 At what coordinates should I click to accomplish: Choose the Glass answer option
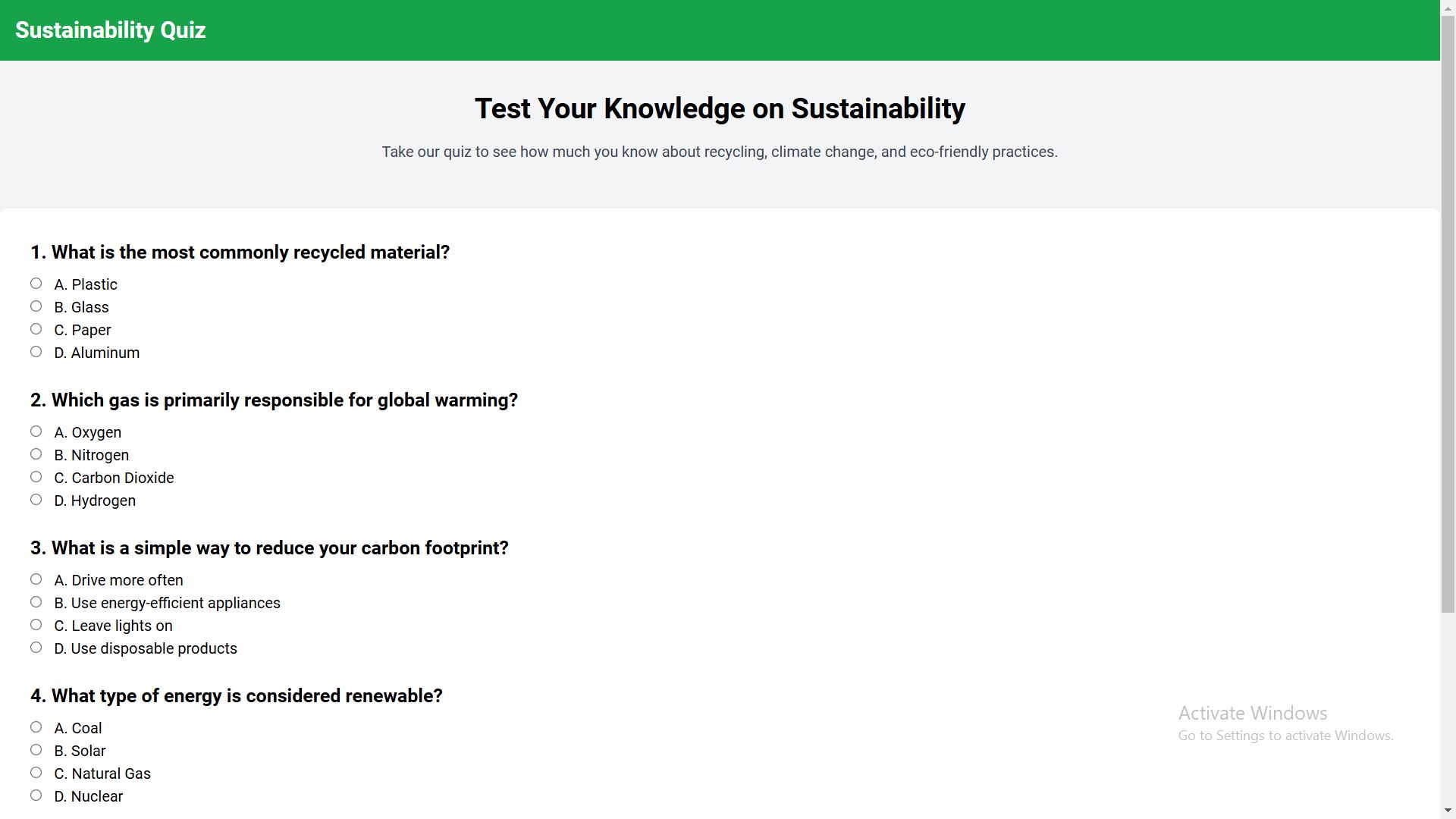tap(36, 306)
